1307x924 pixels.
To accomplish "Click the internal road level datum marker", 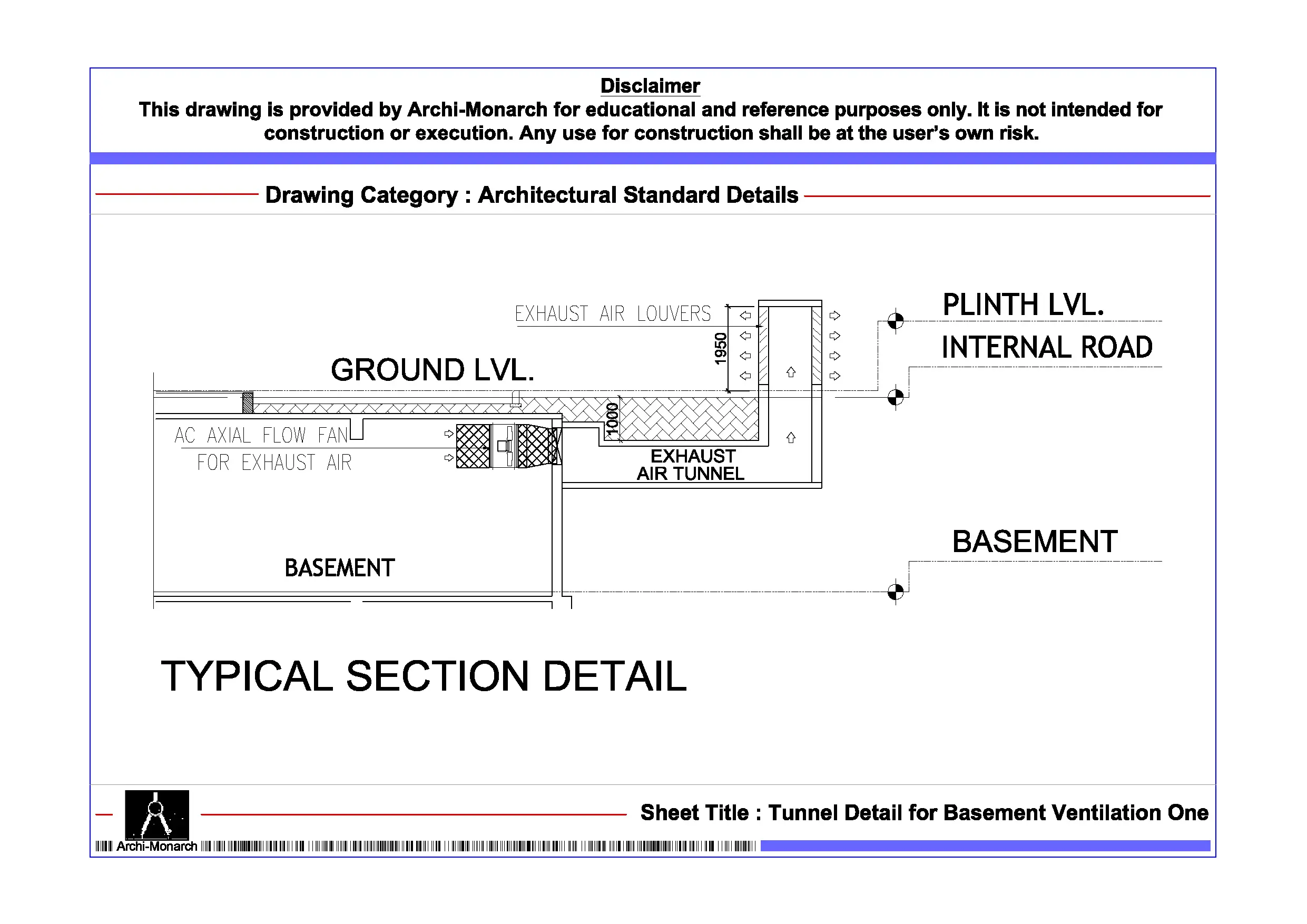I will coord(896,397).
